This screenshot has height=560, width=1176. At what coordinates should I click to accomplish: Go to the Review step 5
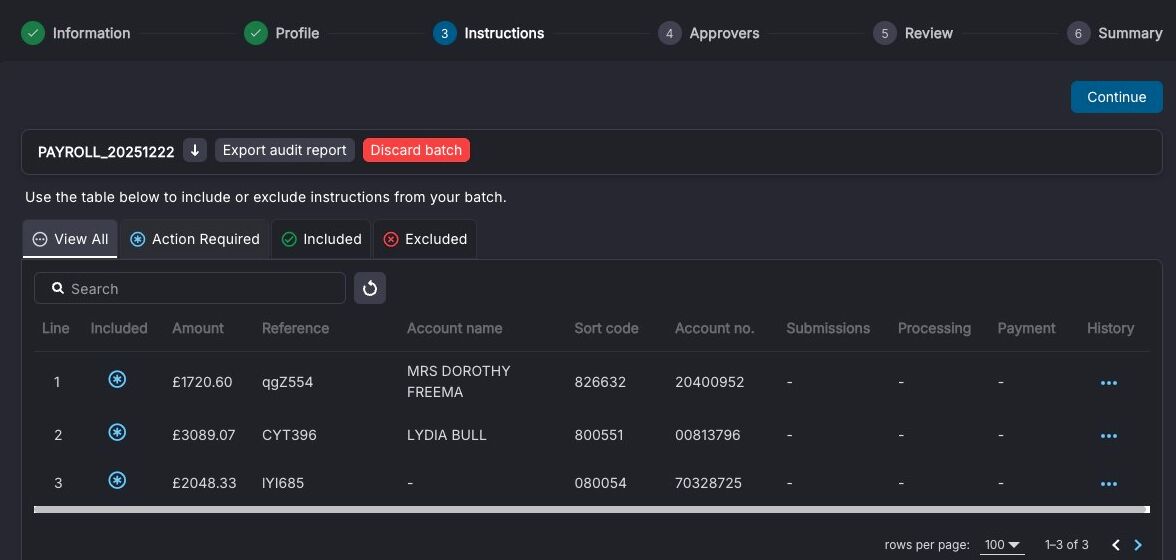tap(913, 33)
